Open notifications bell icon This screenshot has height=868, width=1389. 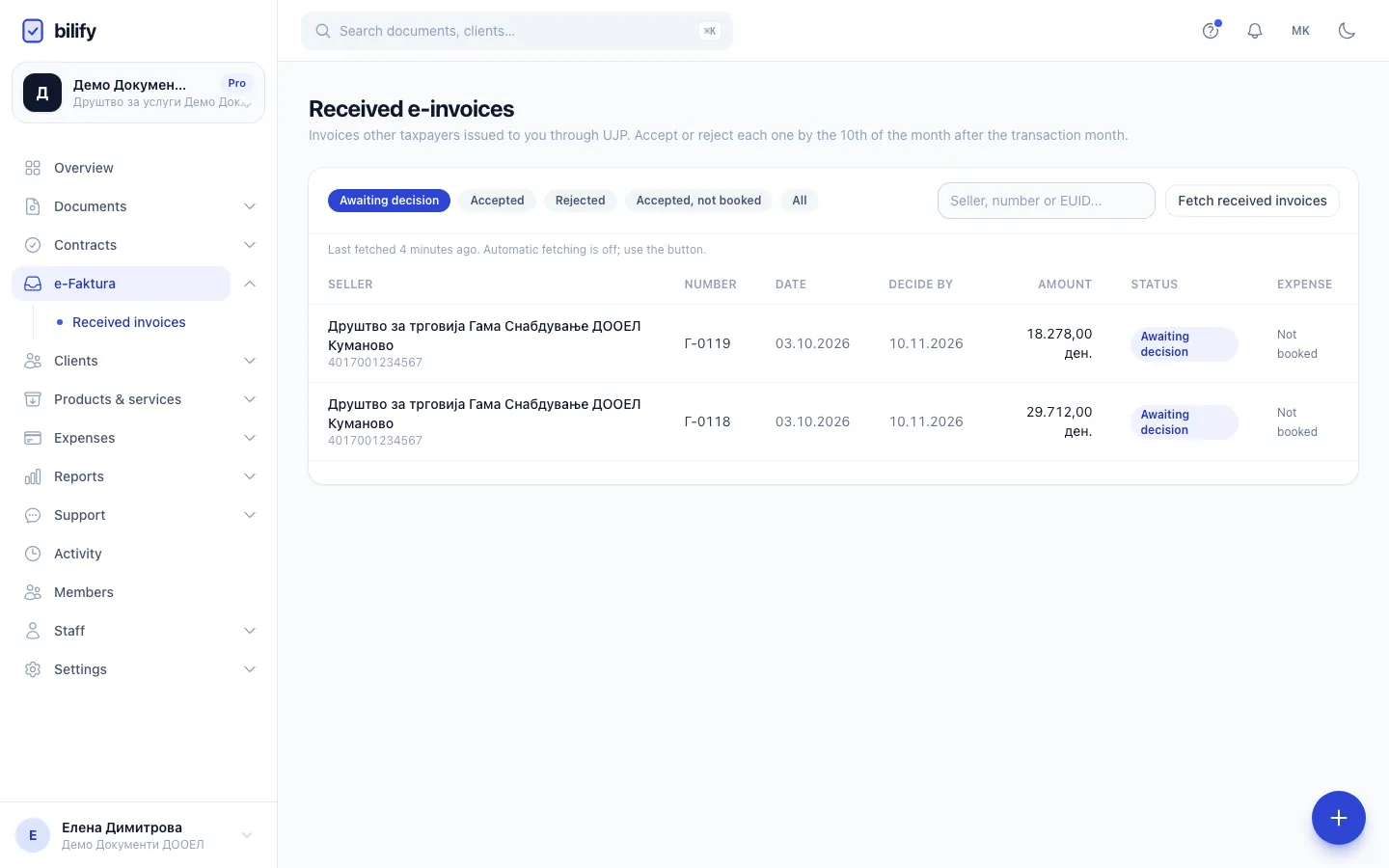[x=1255, y=31]
